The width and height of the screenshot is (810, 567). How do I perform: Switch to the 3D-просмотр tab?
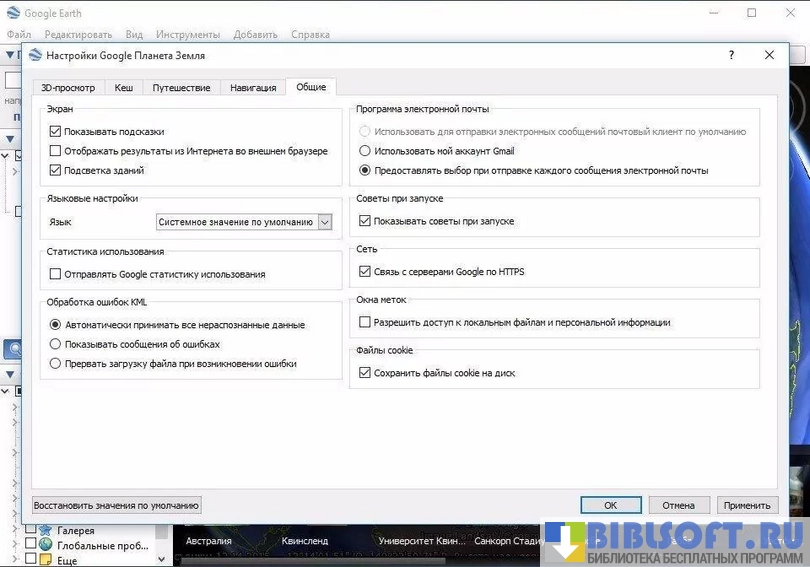[x=68, y=88]
